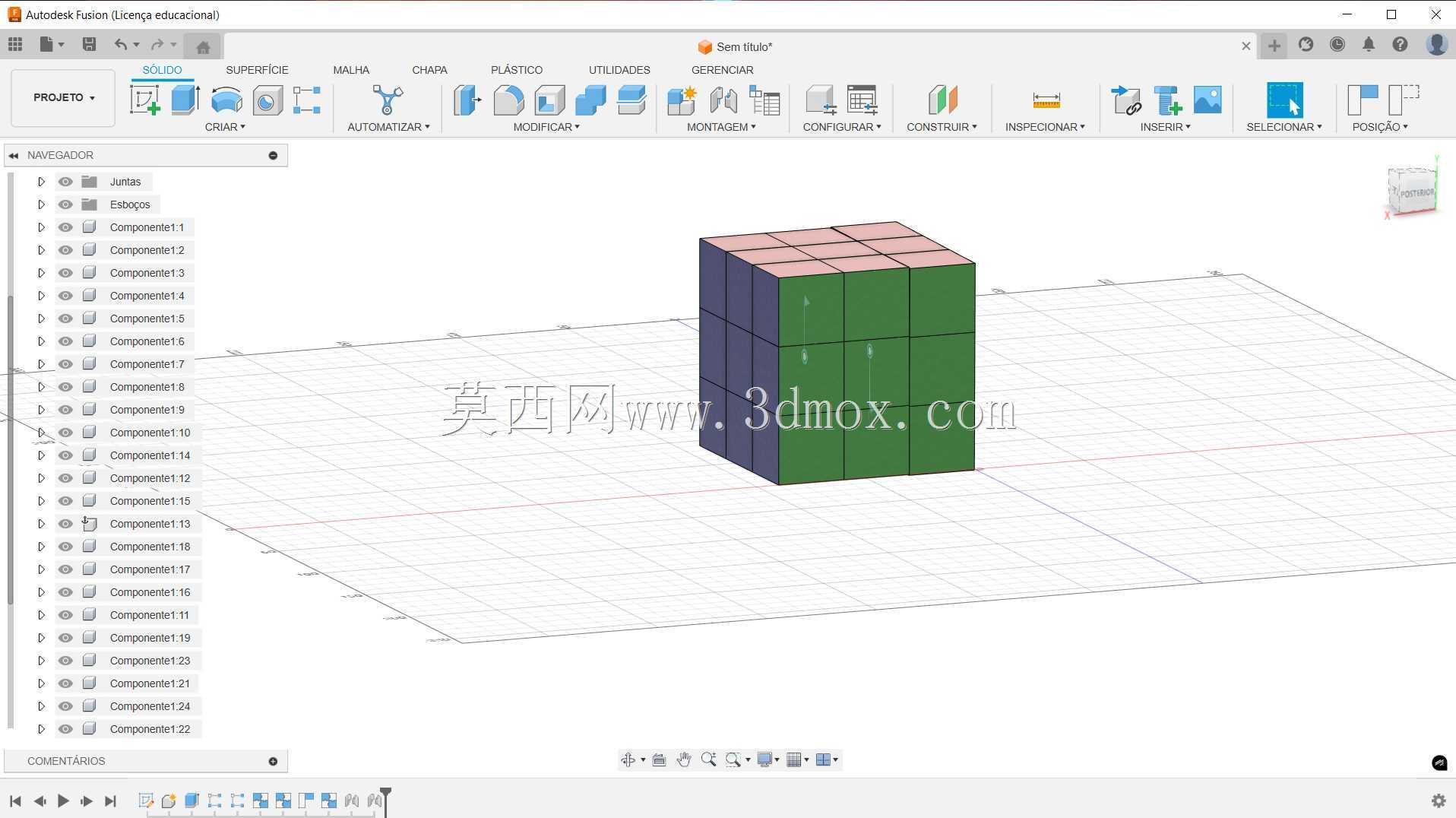Hide Componente1:5 with its eye icon

tap(65, 319)
